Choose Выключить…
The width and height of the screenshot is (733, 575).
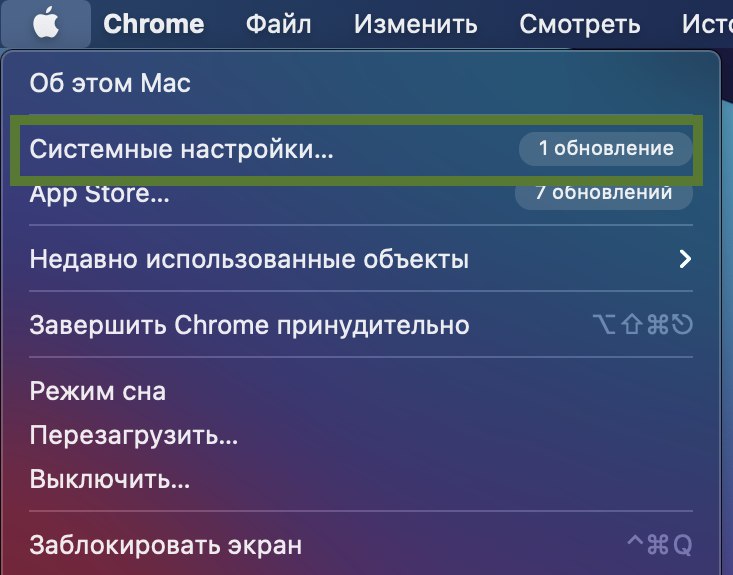coord(360,479)
